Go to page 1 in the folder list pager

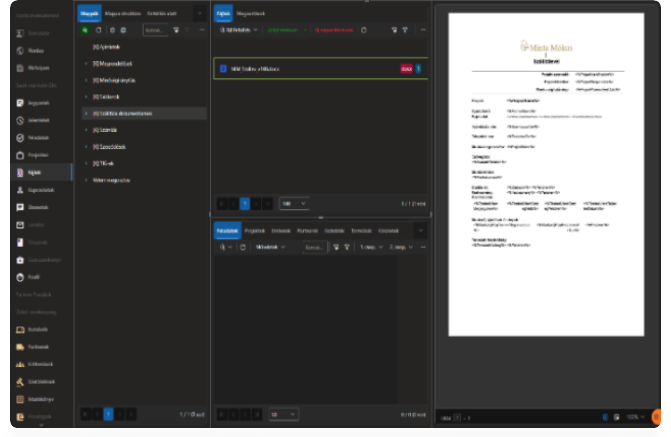(x=109, y=414)
